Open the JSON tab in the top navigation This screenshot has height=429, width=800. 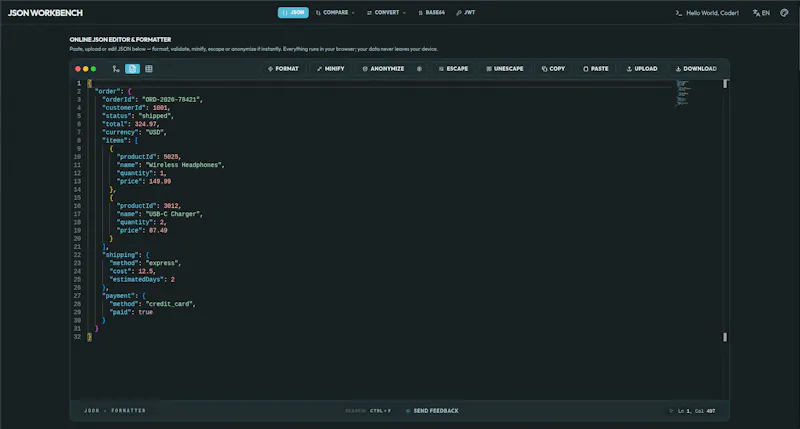pyautogui.click(x=293, y=12)
